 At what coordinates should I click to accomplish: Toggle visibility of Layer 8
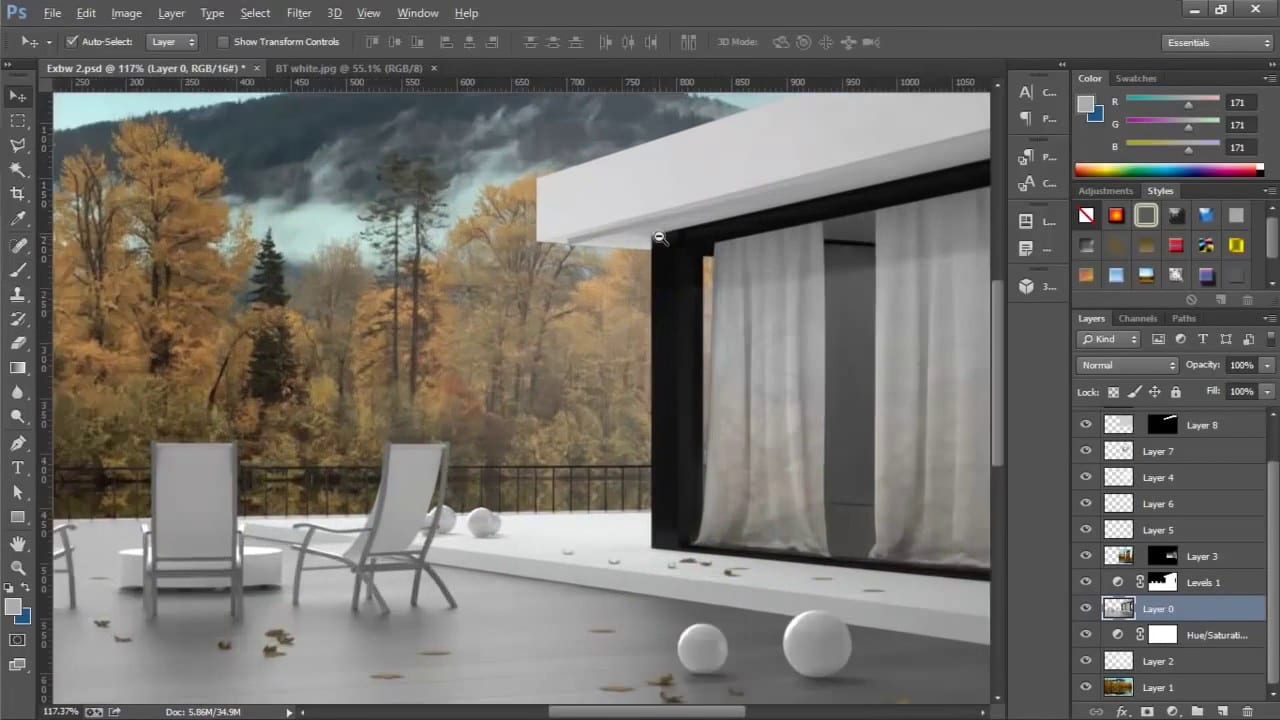click(1086, 425)
